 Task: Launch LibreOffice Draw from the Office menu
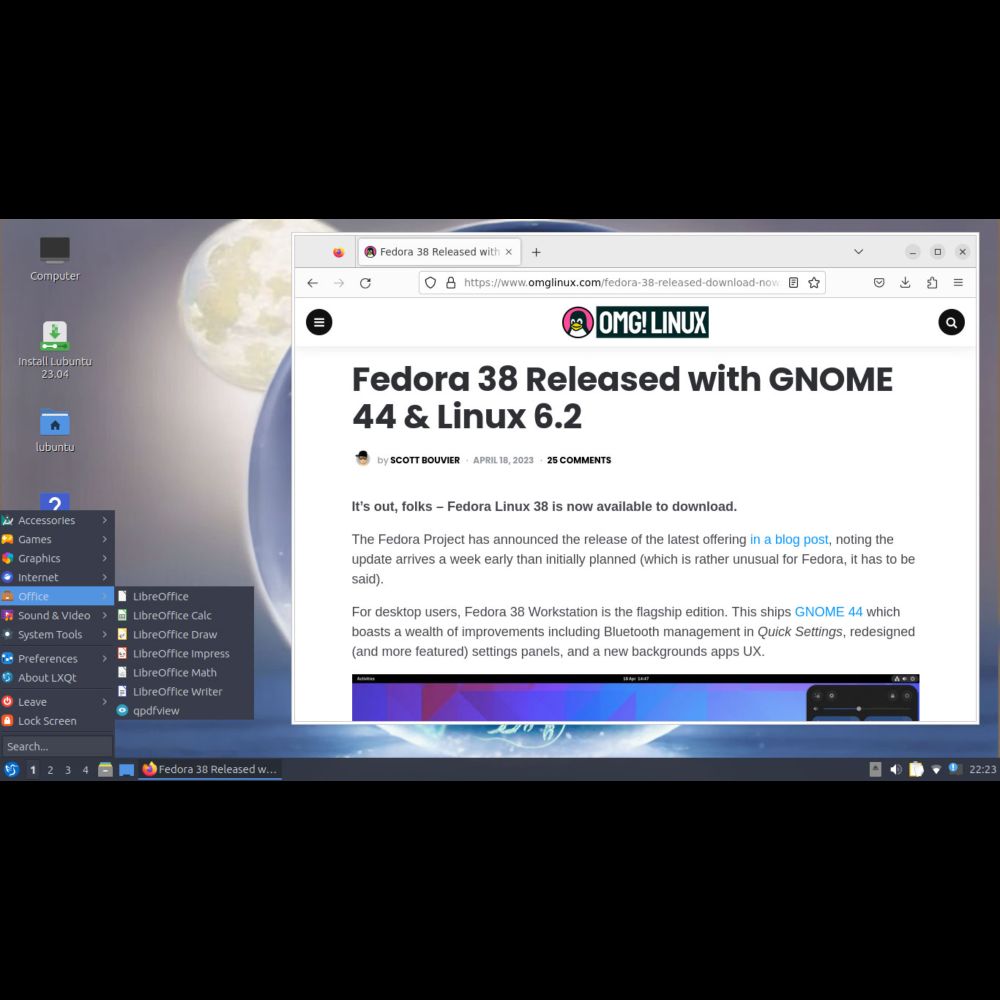point(184,635)
